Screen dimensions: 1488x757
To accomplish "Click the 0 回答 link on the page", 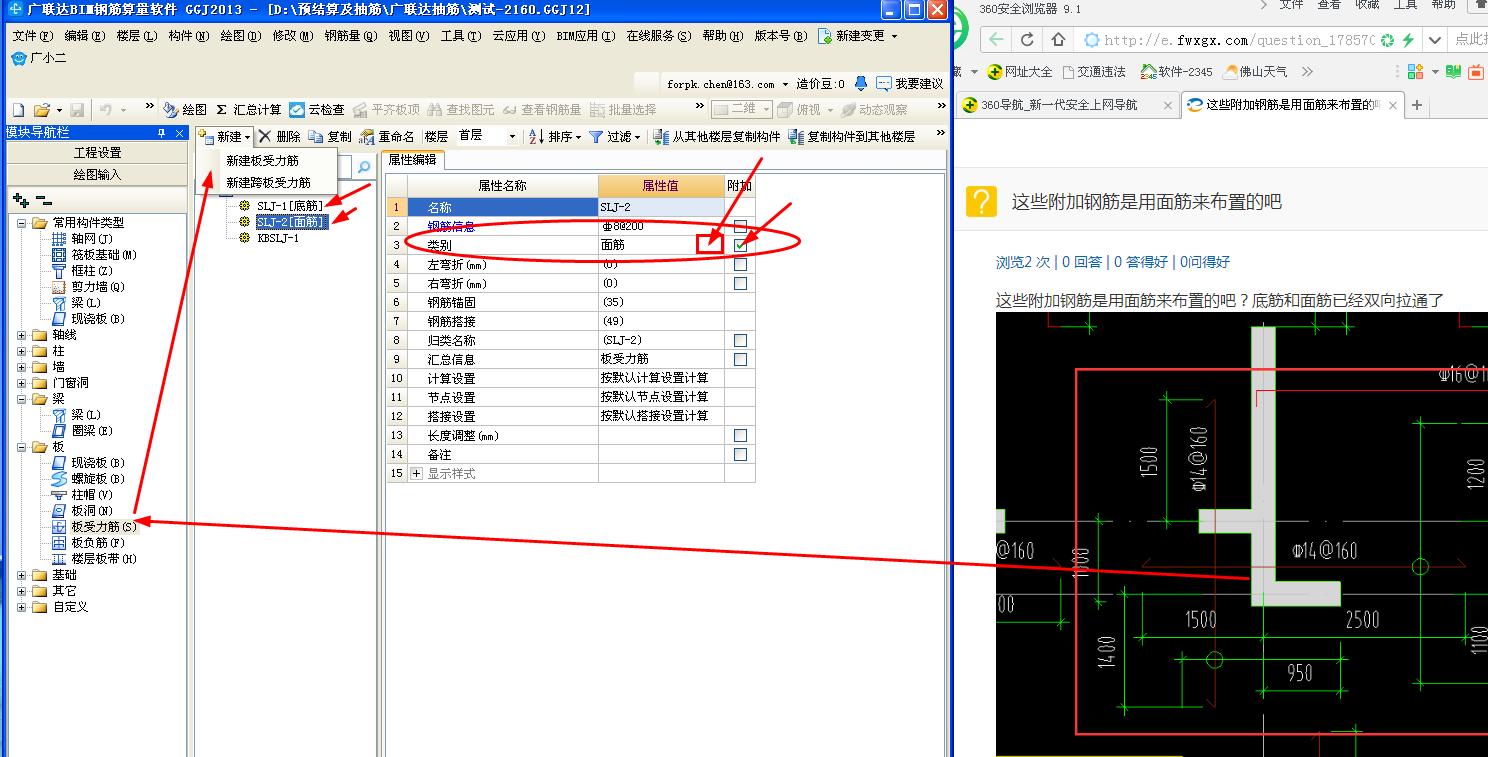I will (x=1082, y=262).
